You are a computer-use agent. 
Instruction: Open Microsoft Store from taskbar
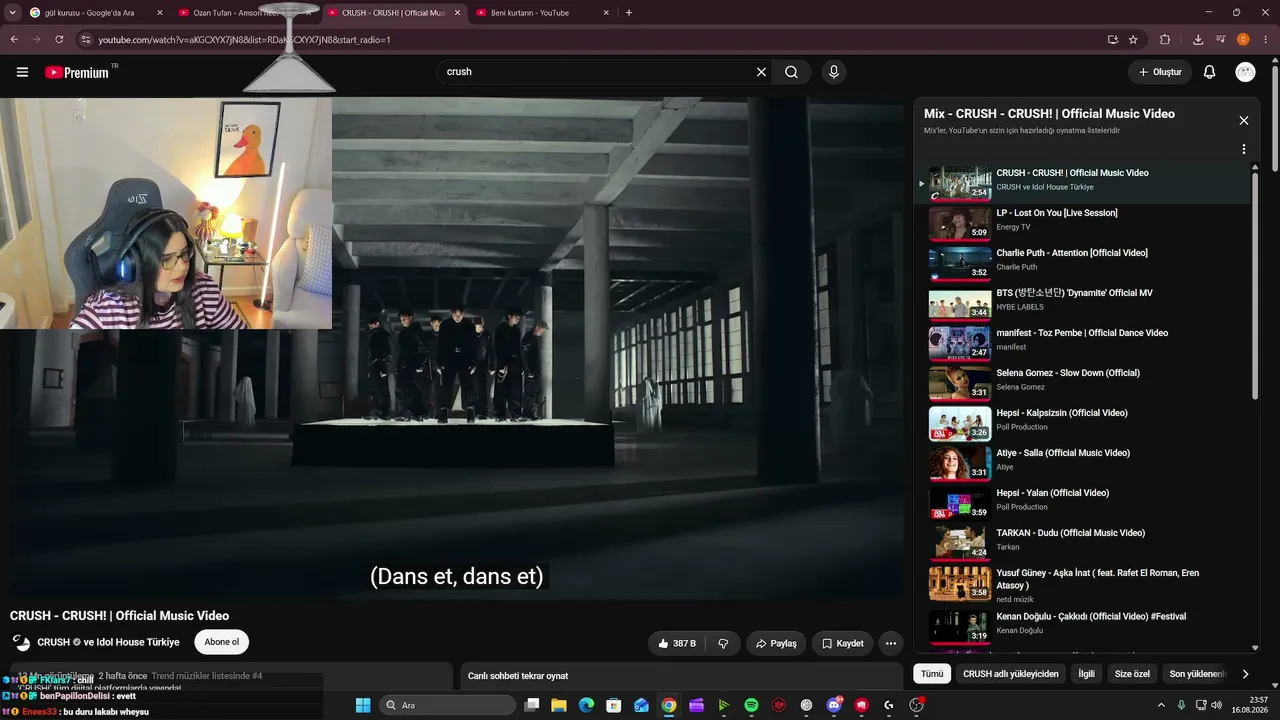point(614,705)
